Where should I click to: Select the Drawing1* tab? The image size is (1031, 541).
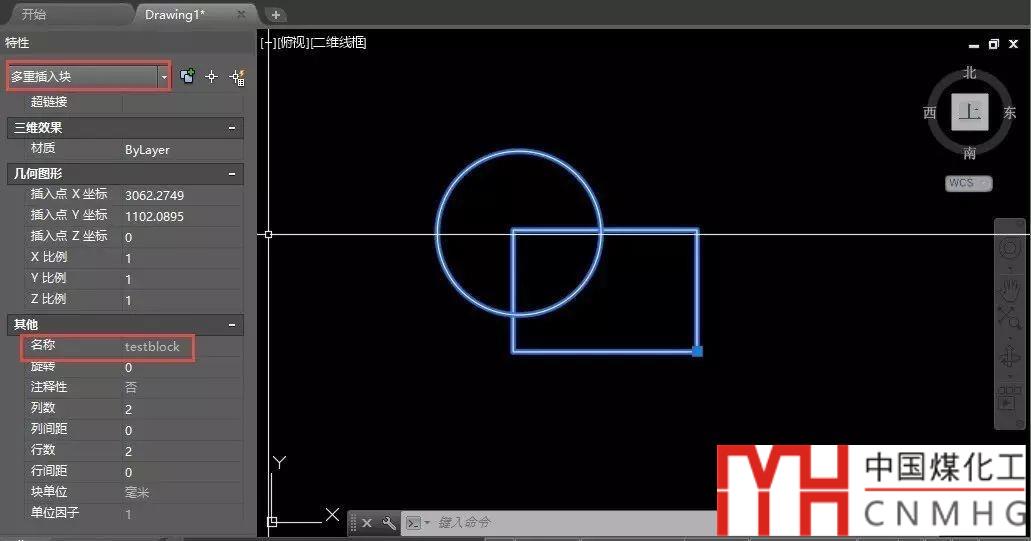pos(175,14)
